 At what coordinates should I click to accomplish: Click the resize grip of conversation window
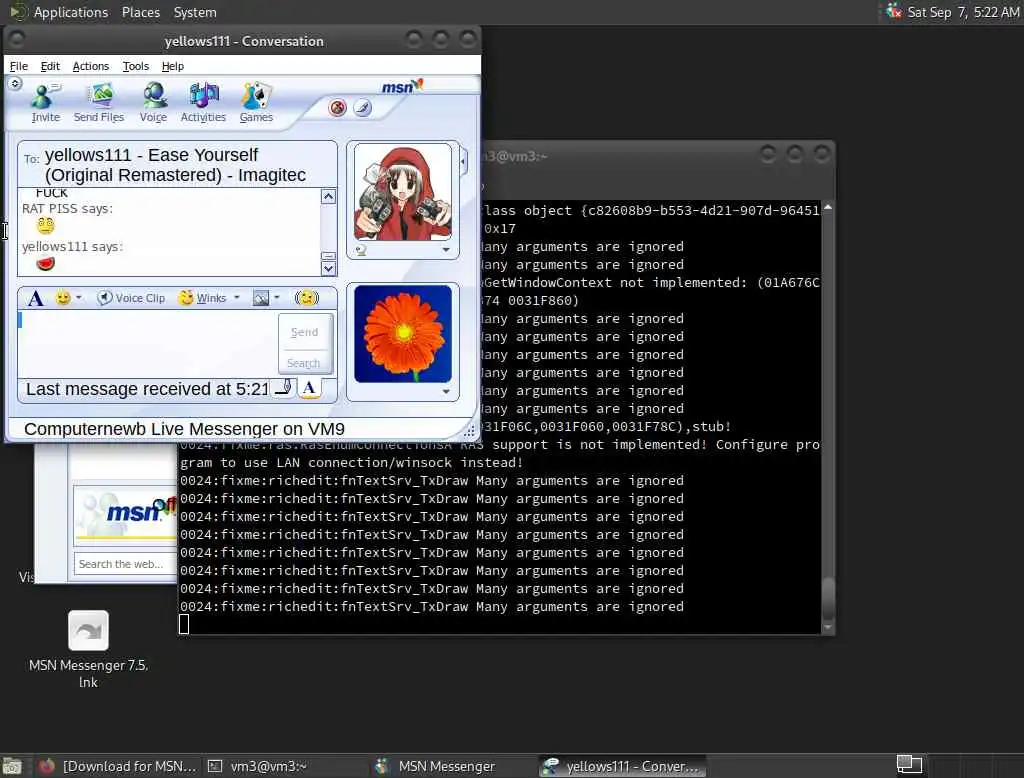pos(469,430)
